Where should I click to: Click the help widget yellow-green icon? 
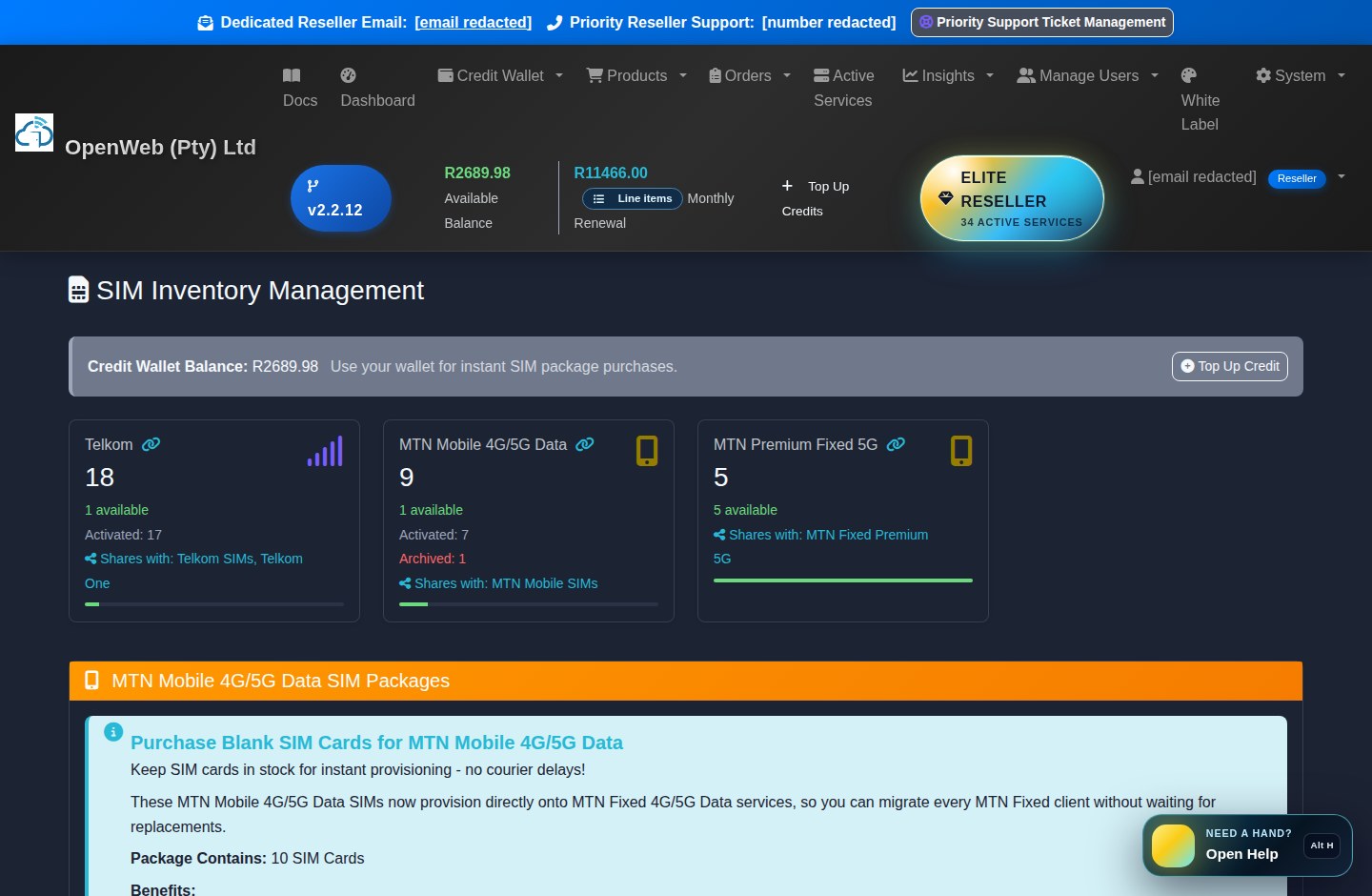(x=1173, y=845)
